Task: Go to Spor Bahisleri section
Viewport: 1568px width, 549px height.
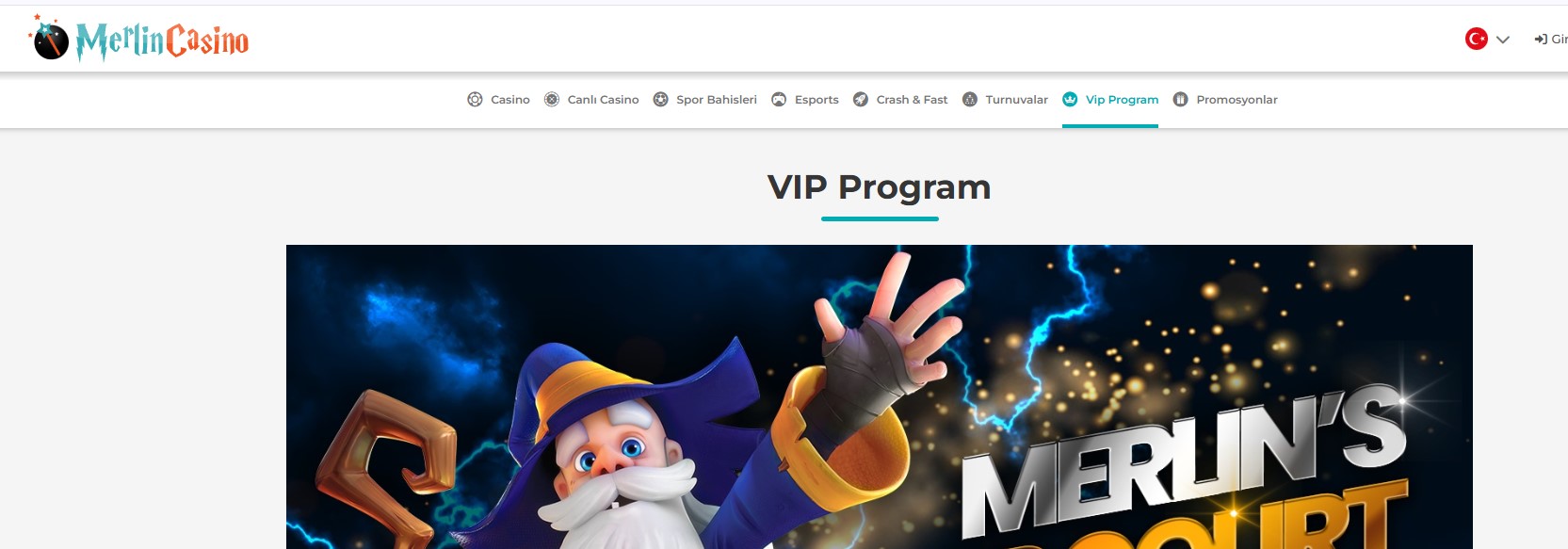Action: 717,99
